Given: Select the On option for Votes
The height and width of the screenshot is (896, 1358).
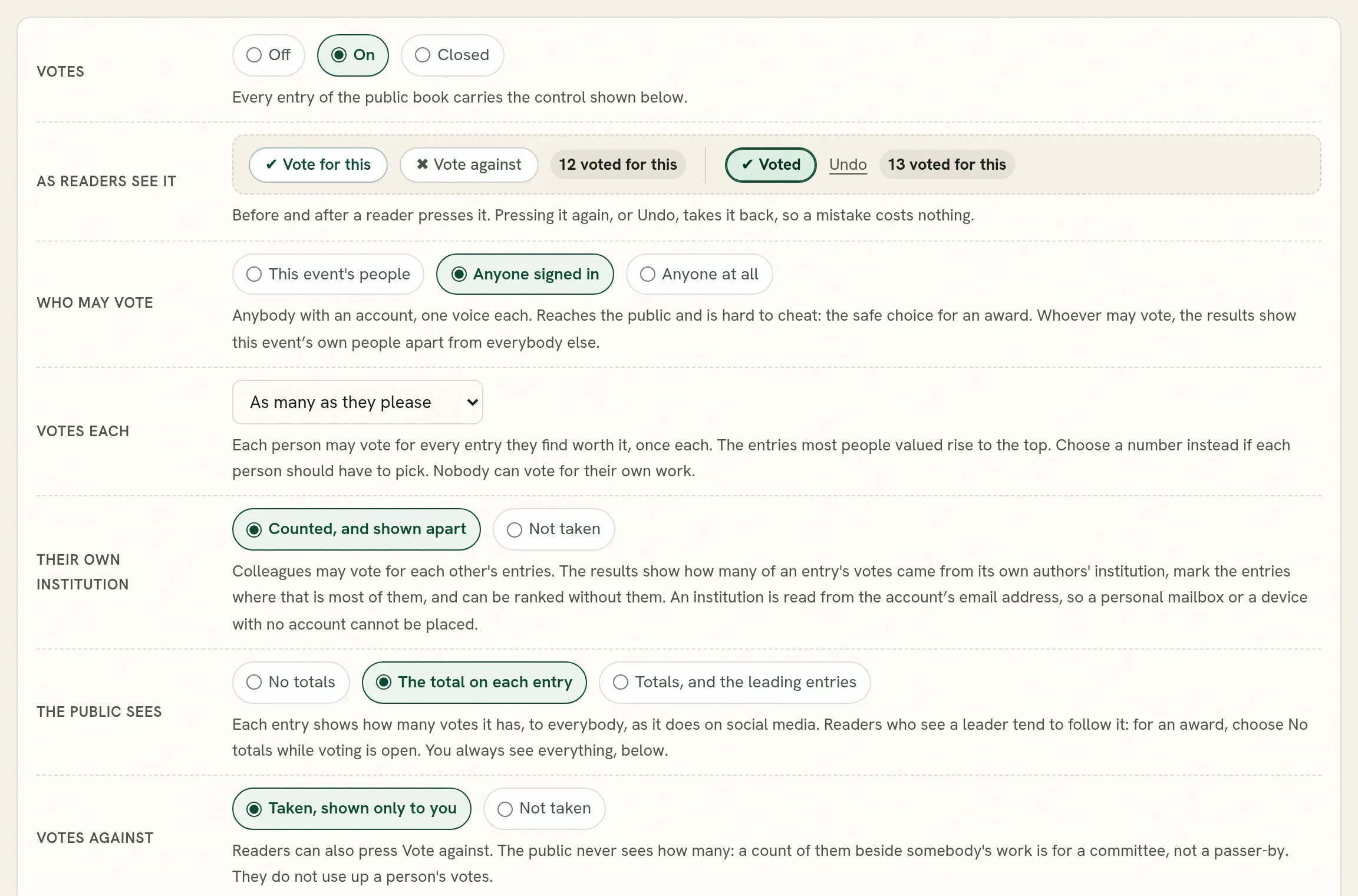Looking at the screenshot, I should coord(352,55).
